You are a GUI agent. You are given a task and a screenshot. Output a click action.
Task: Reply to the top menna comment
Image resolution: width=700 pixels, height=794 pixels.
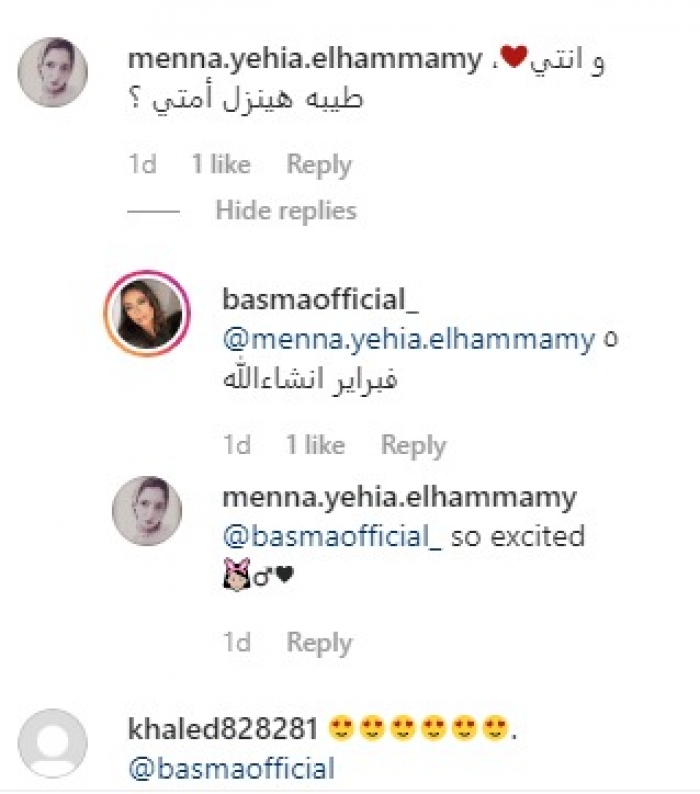tap(319, 165)
